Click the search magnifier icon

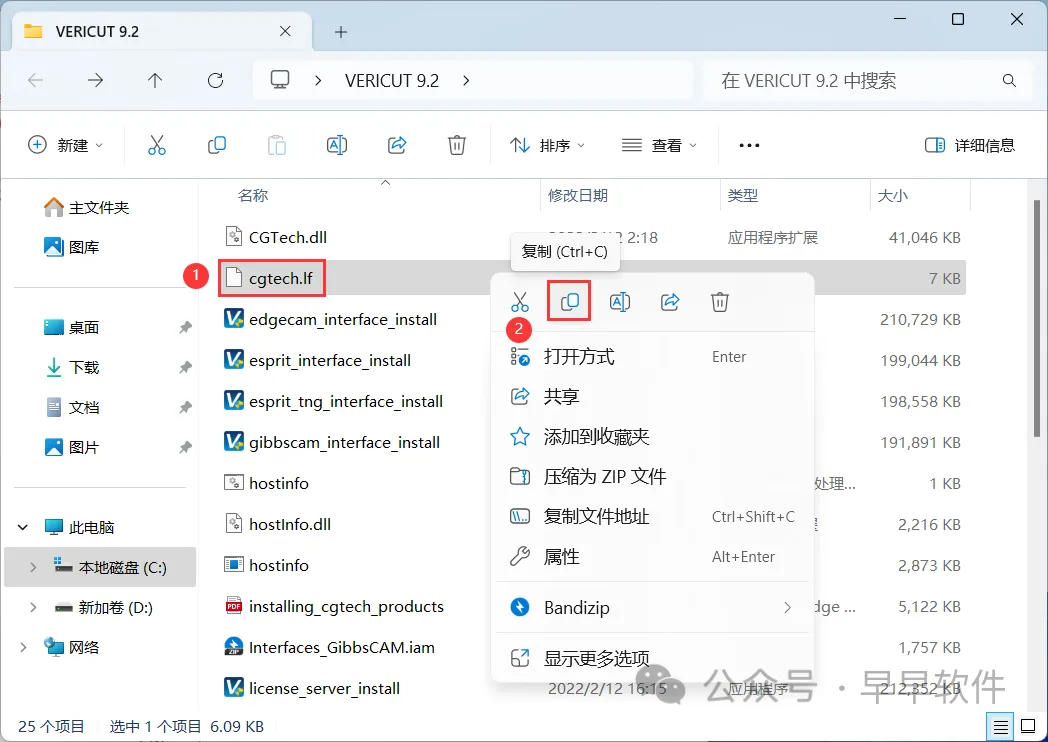point(1009,81)
